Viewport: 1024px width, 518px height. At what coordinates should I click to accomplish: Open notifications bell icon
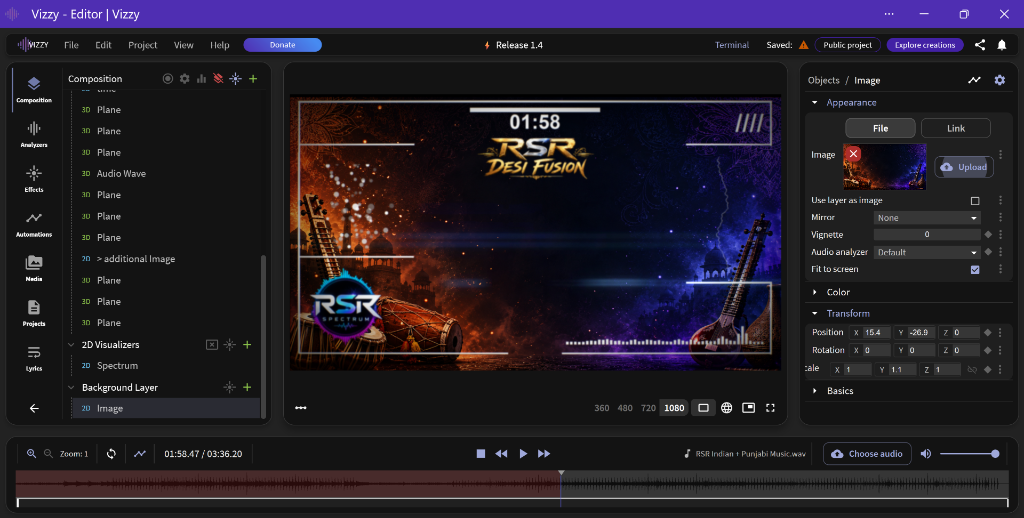[x=1002, y=44]
